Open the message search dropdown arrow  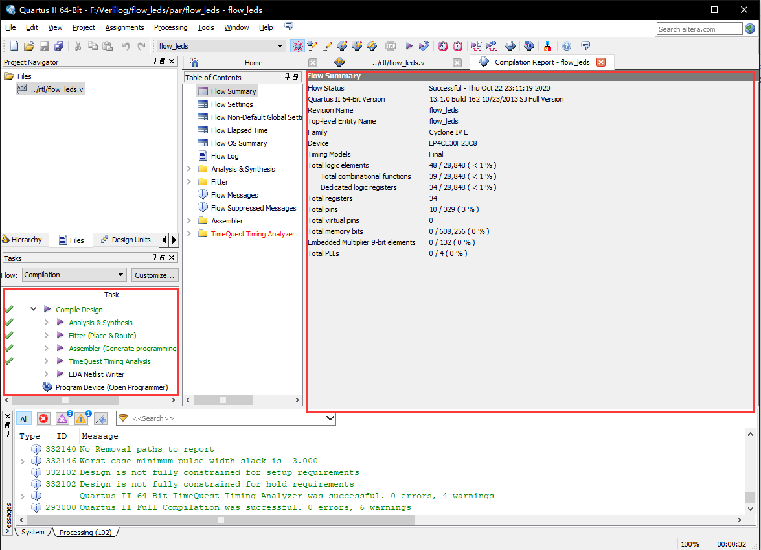pos(330,418)
